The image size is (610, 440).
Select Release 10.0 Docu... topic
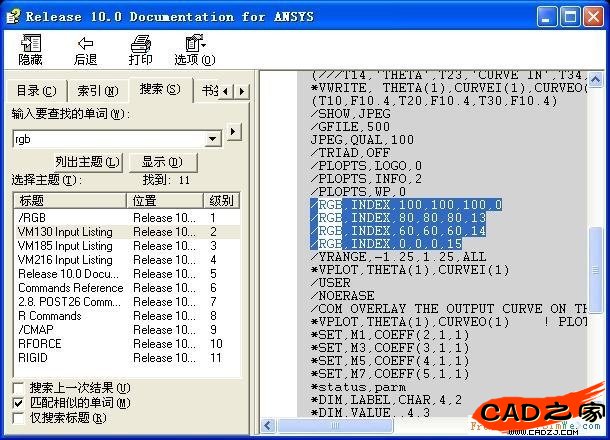(127, 274)
